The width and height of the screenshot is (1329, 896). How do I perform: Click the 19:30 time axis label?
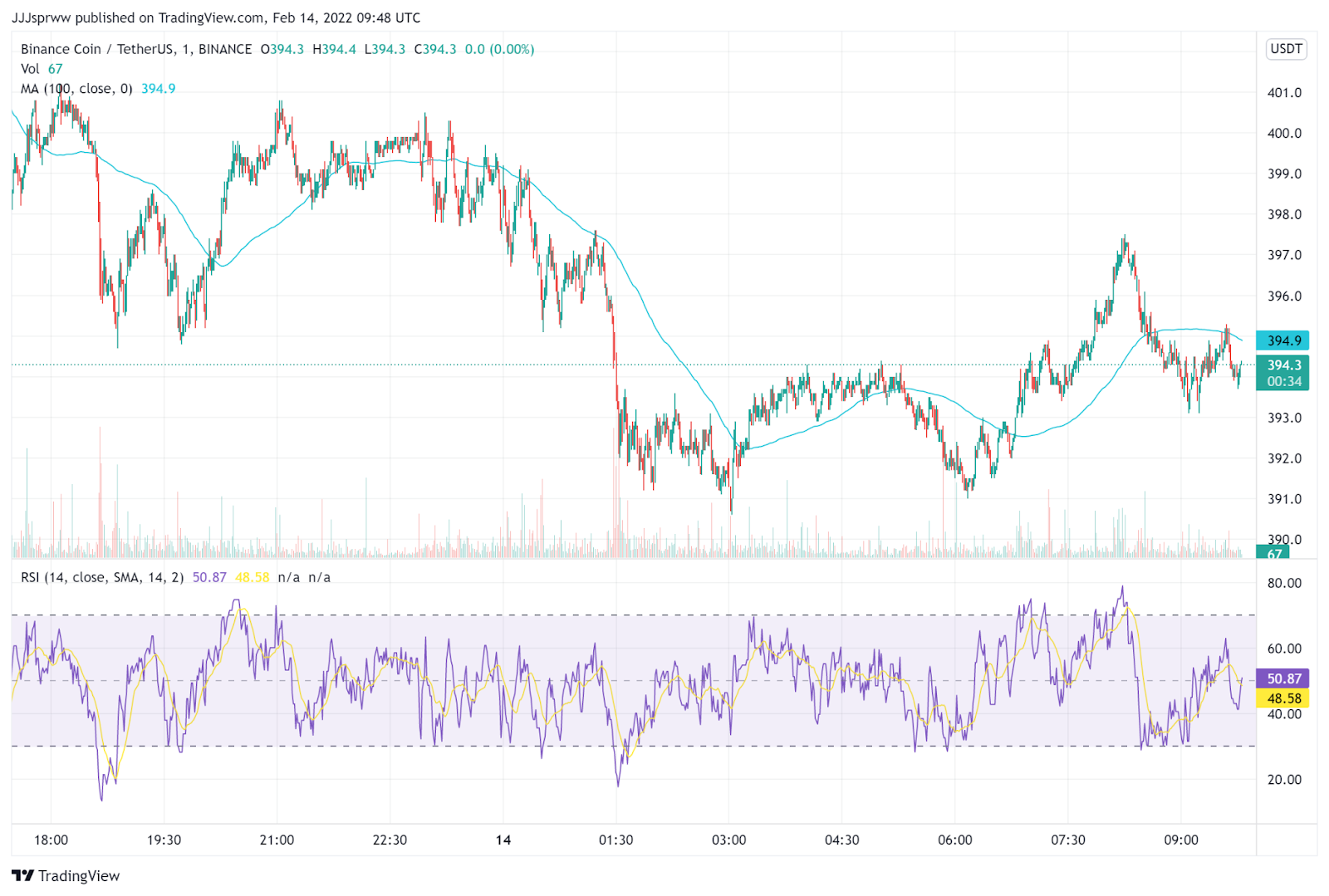[164, 840]
